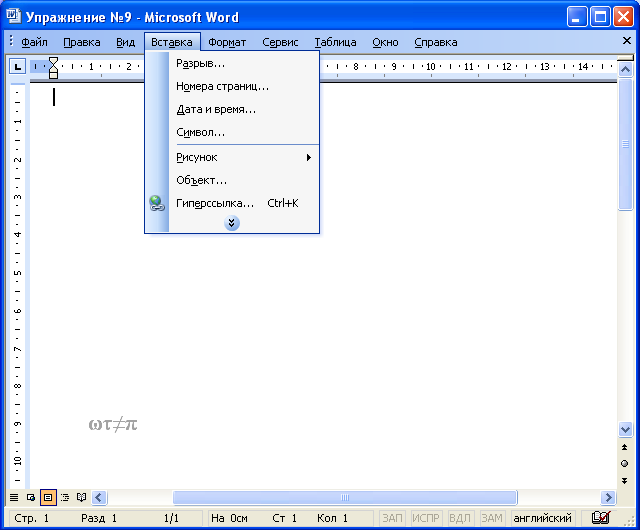Click the window resize grip at the status bar end
The image size is (640, 530).
[628, 521]
